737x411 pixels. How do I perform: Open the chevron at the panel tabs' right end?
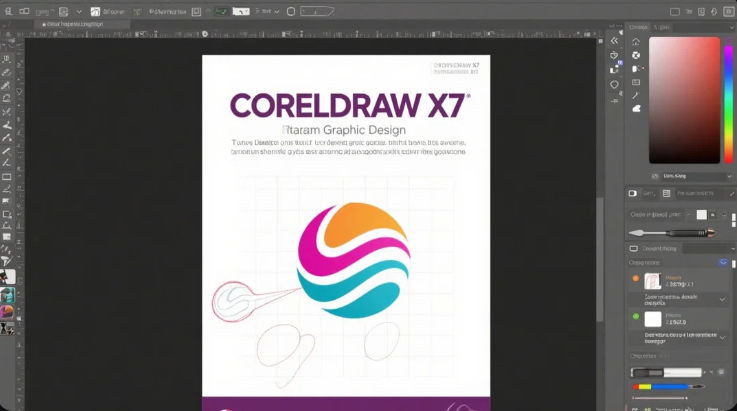point(731,28)
